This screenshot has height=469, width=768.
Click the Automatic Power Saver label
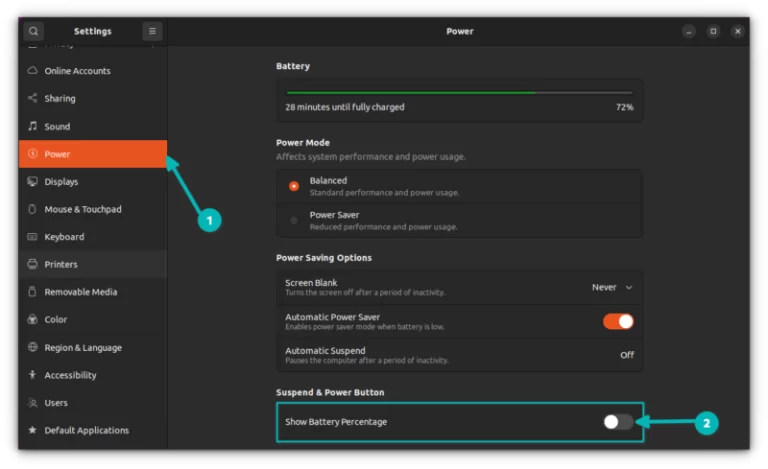[x=333, y=317]
